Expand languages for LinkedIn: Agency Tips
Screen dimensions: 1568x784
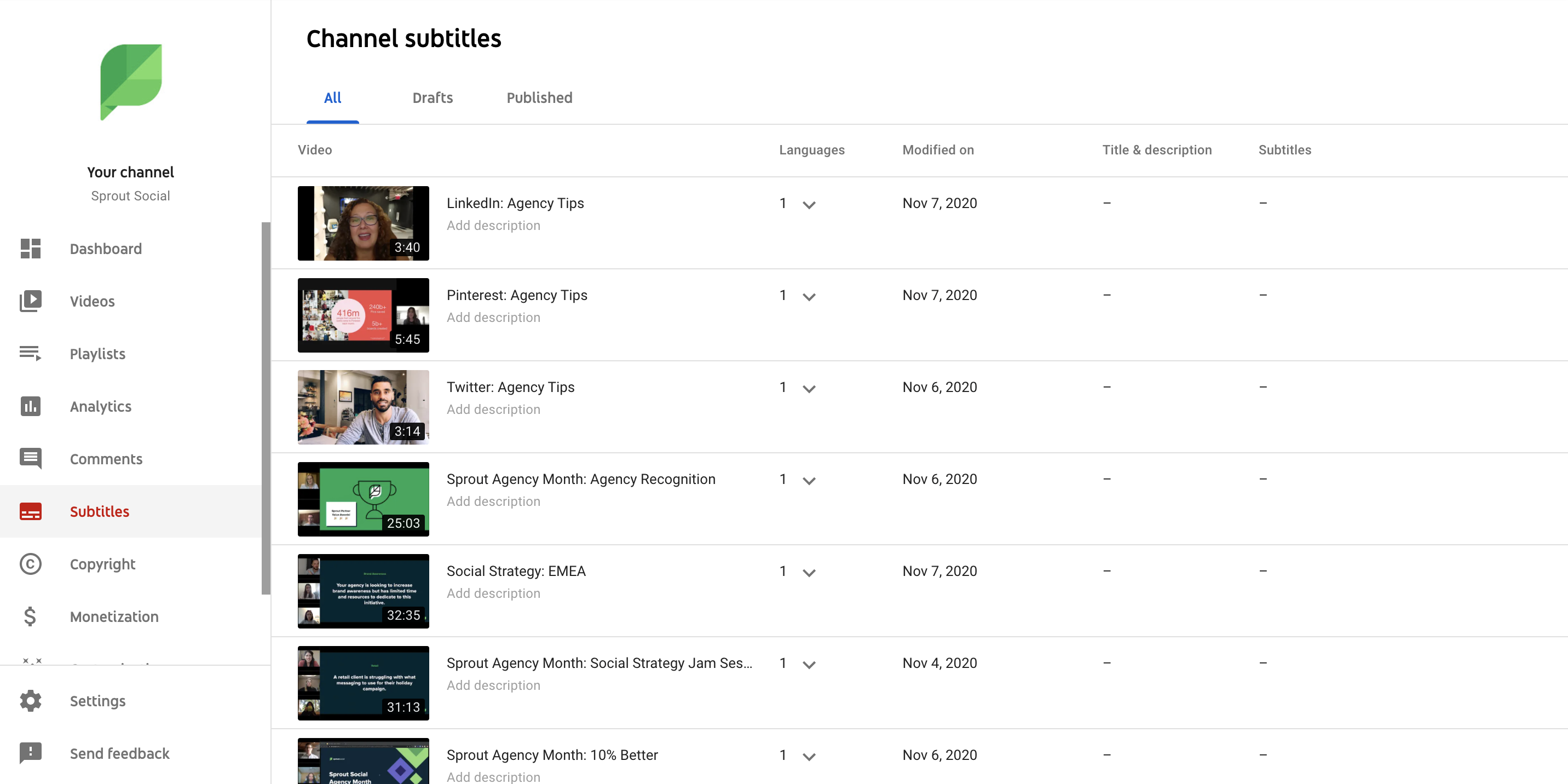pos(808,205)
